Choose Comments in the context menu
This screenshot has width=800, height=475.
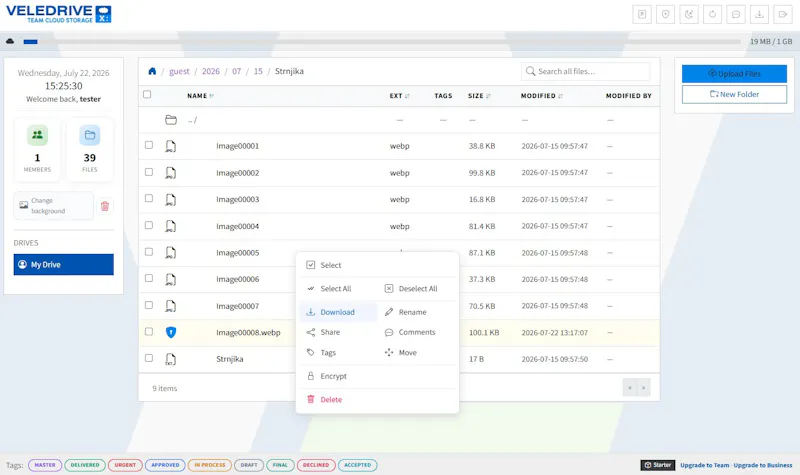point(417,332)
